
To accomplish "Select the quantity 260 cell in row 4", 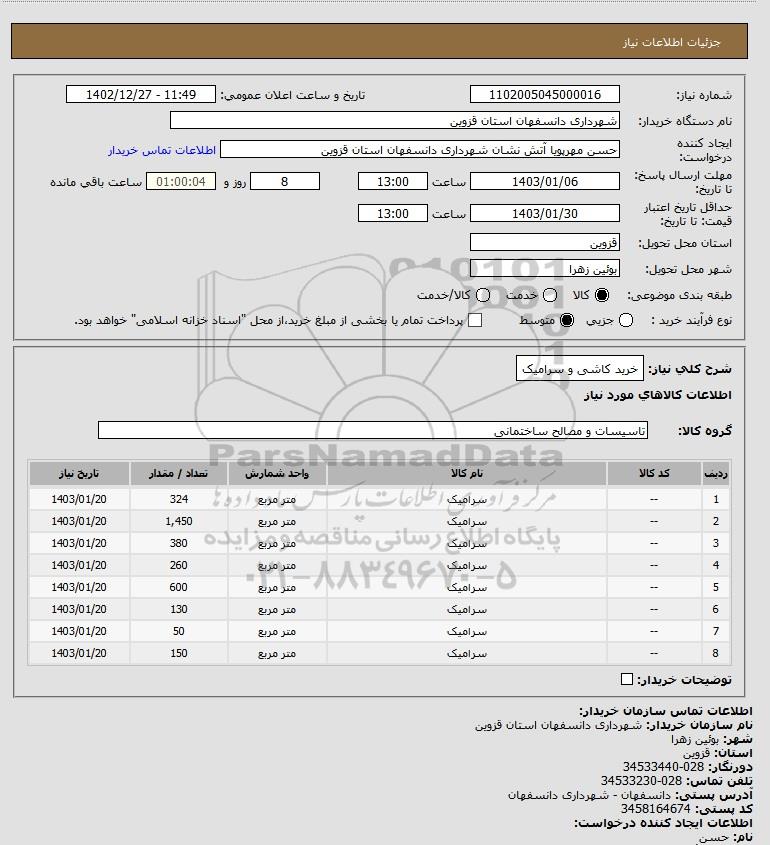I will 179,565.
